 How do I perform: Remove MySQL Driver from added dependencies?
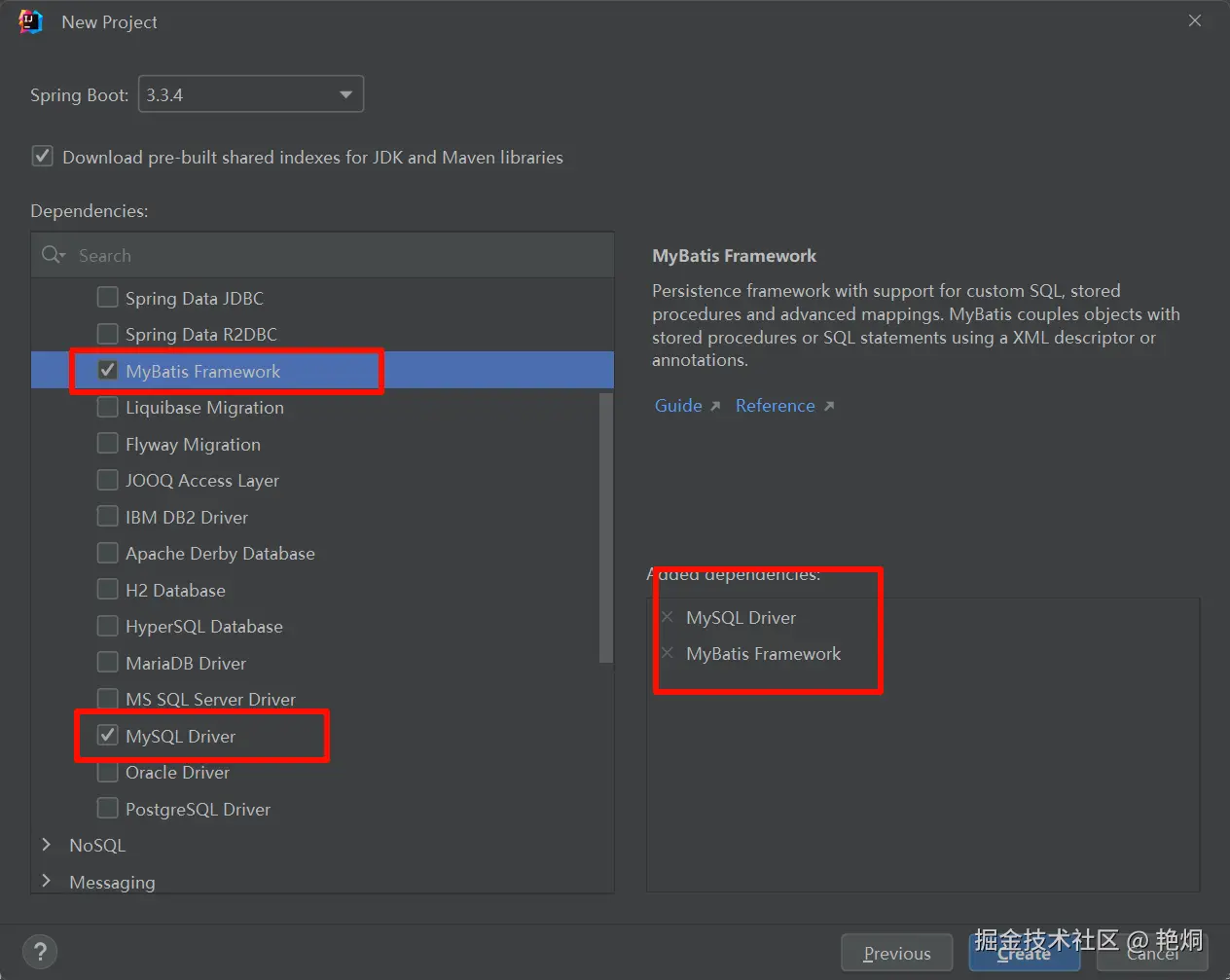[668, 617]
